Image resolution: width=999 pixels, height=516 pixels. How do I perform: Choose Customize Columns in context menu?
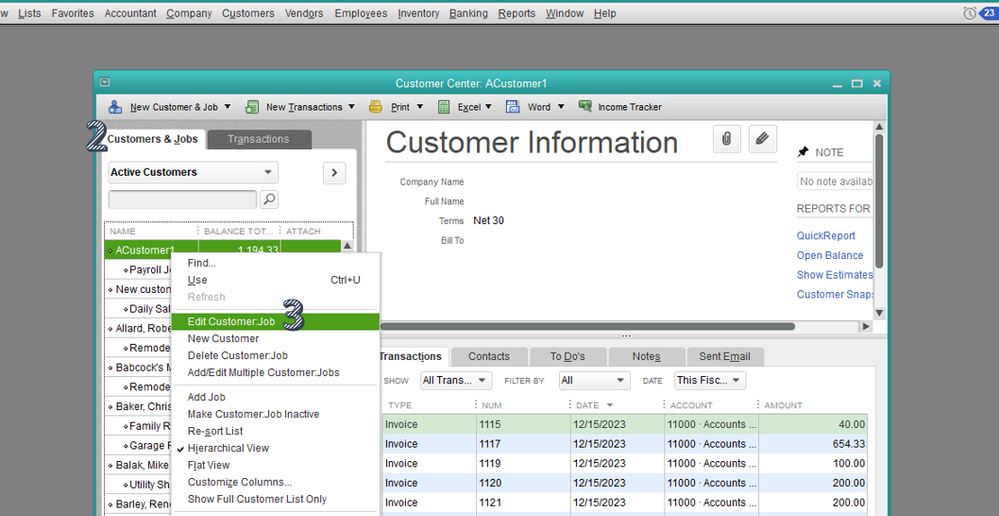[x=240, y=482]
